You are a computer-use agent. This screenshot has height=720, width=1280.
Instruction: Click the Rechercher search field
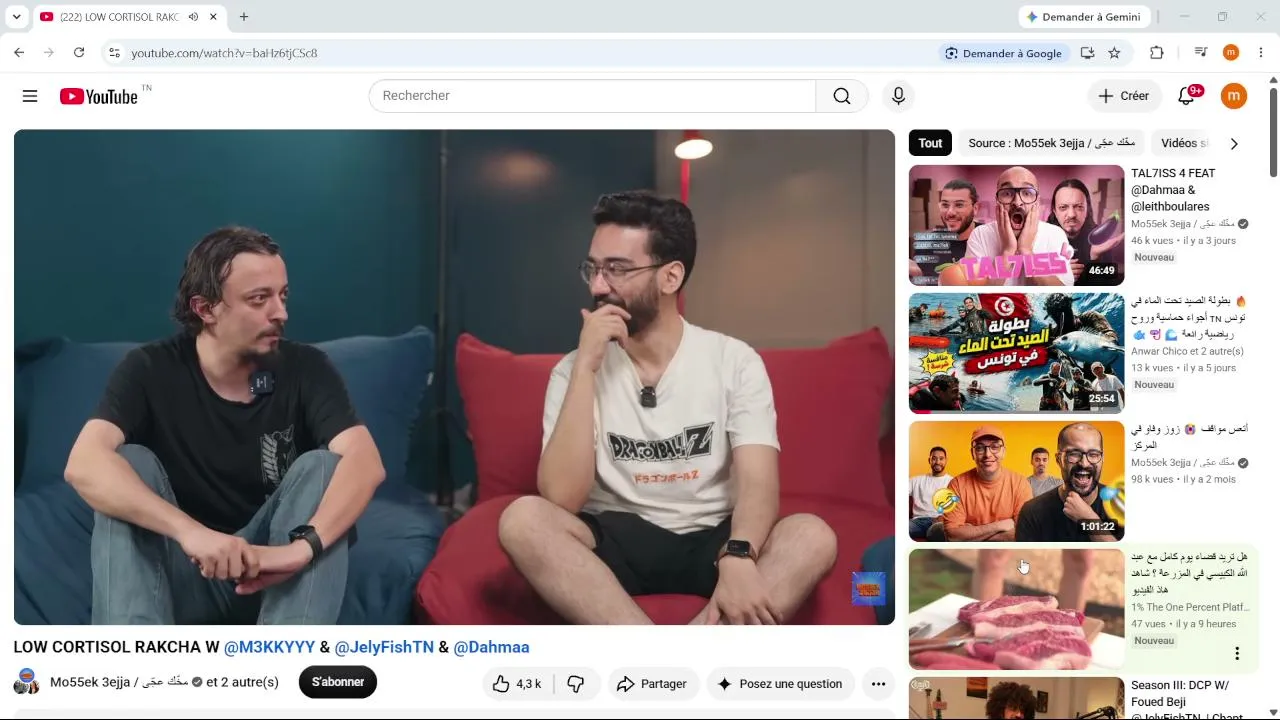click(x=592, y=96)
